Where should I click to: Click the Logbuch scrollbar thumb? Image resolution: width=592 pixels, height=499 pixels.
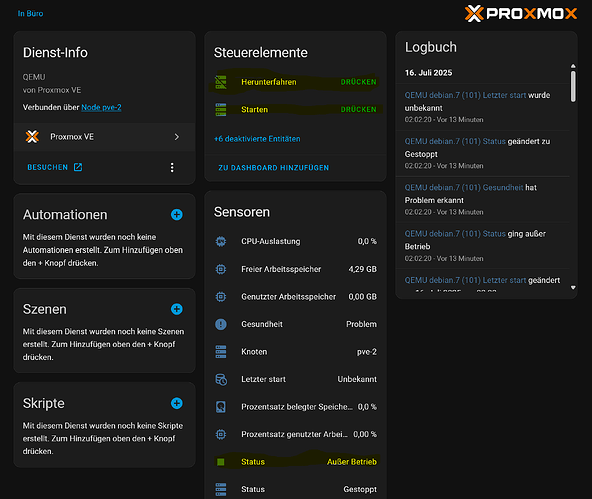pos(573,86)
